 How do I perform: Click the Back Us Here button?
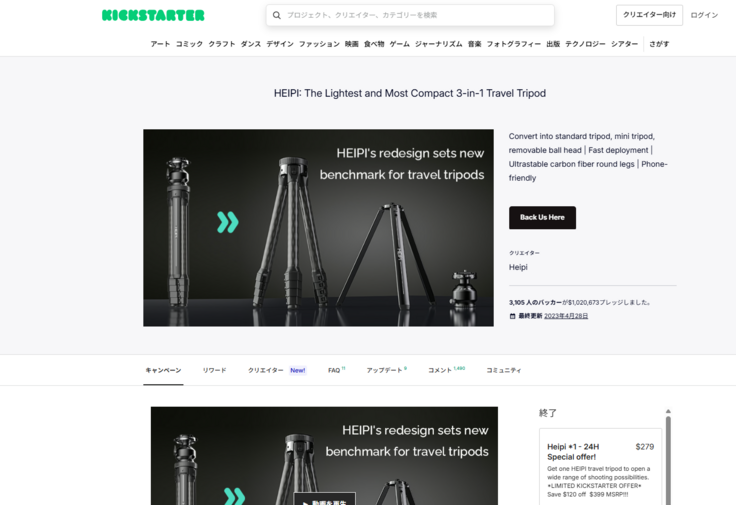tap(542, 218)
